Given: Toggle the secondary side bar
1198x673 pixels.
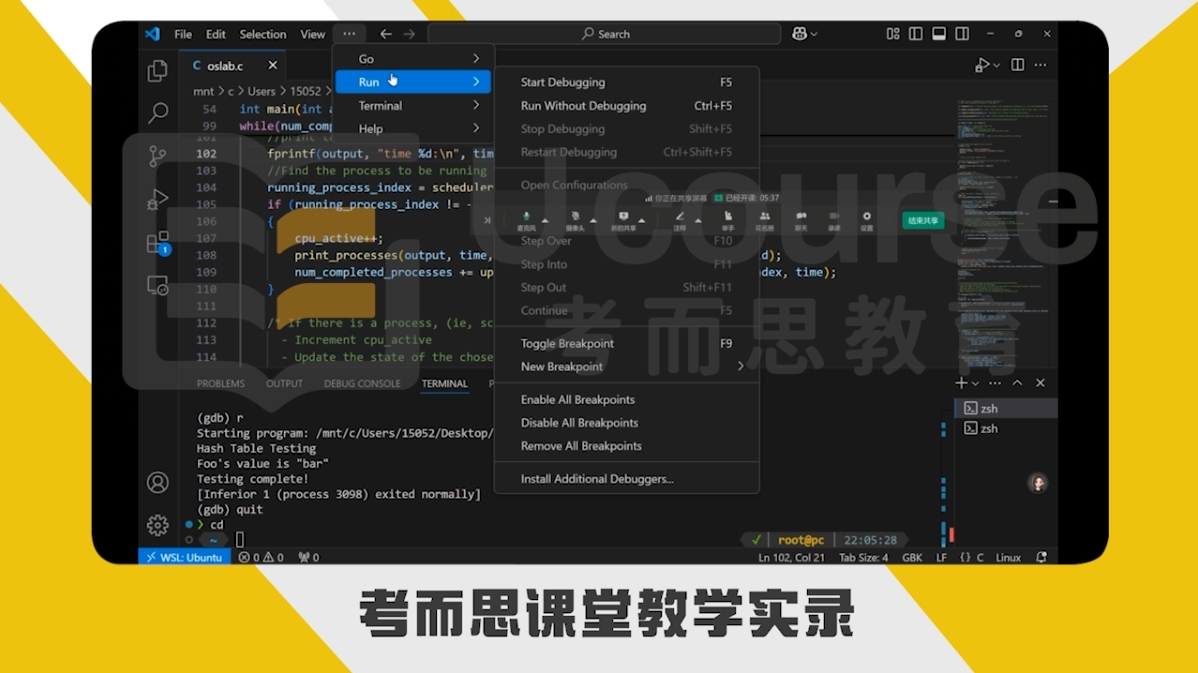Looking at the screenshot, I should (962, 34).
